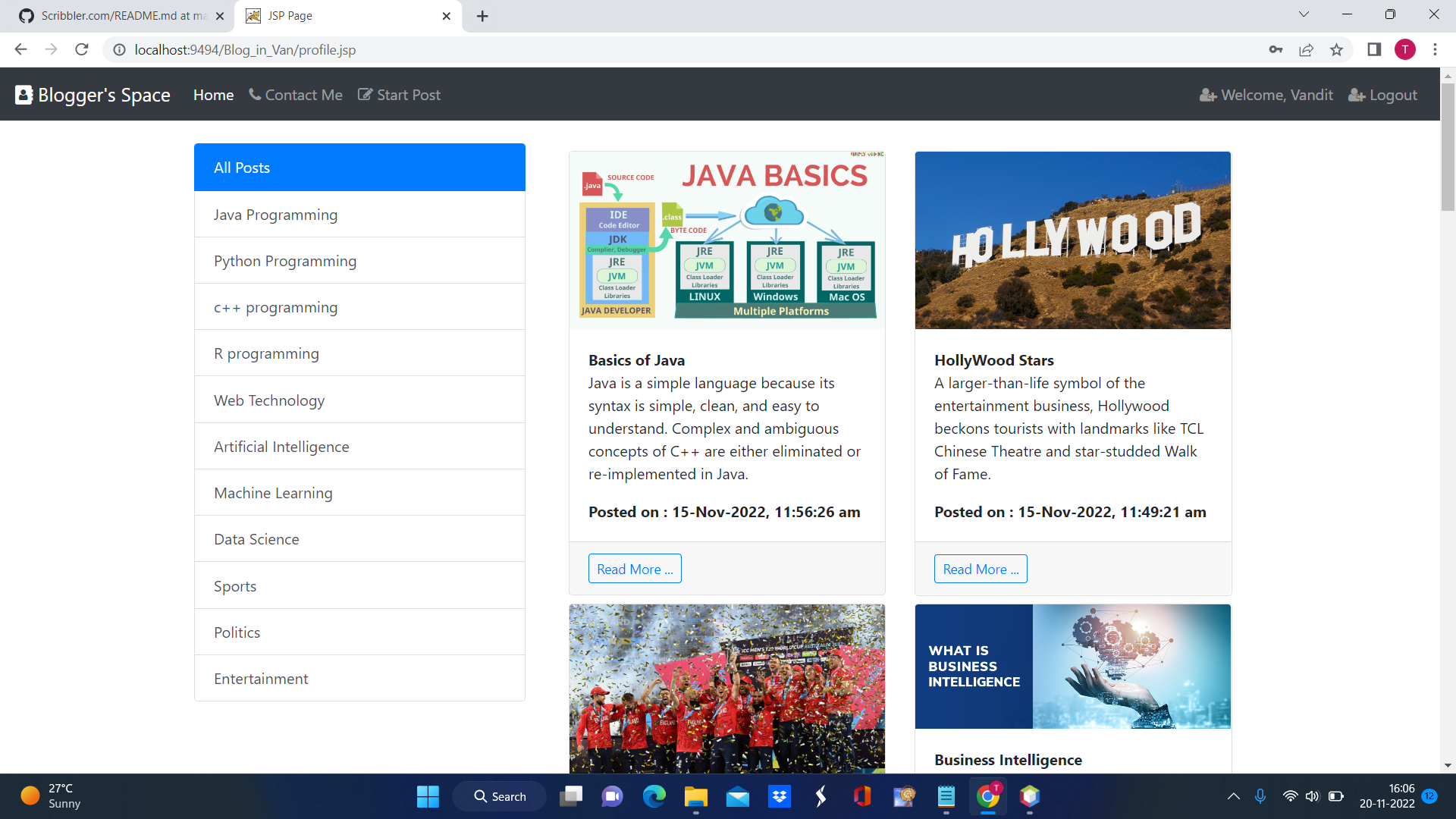Open the cricket team celebration image
The height and width of the screenshot is (819, 1456).
727,689
